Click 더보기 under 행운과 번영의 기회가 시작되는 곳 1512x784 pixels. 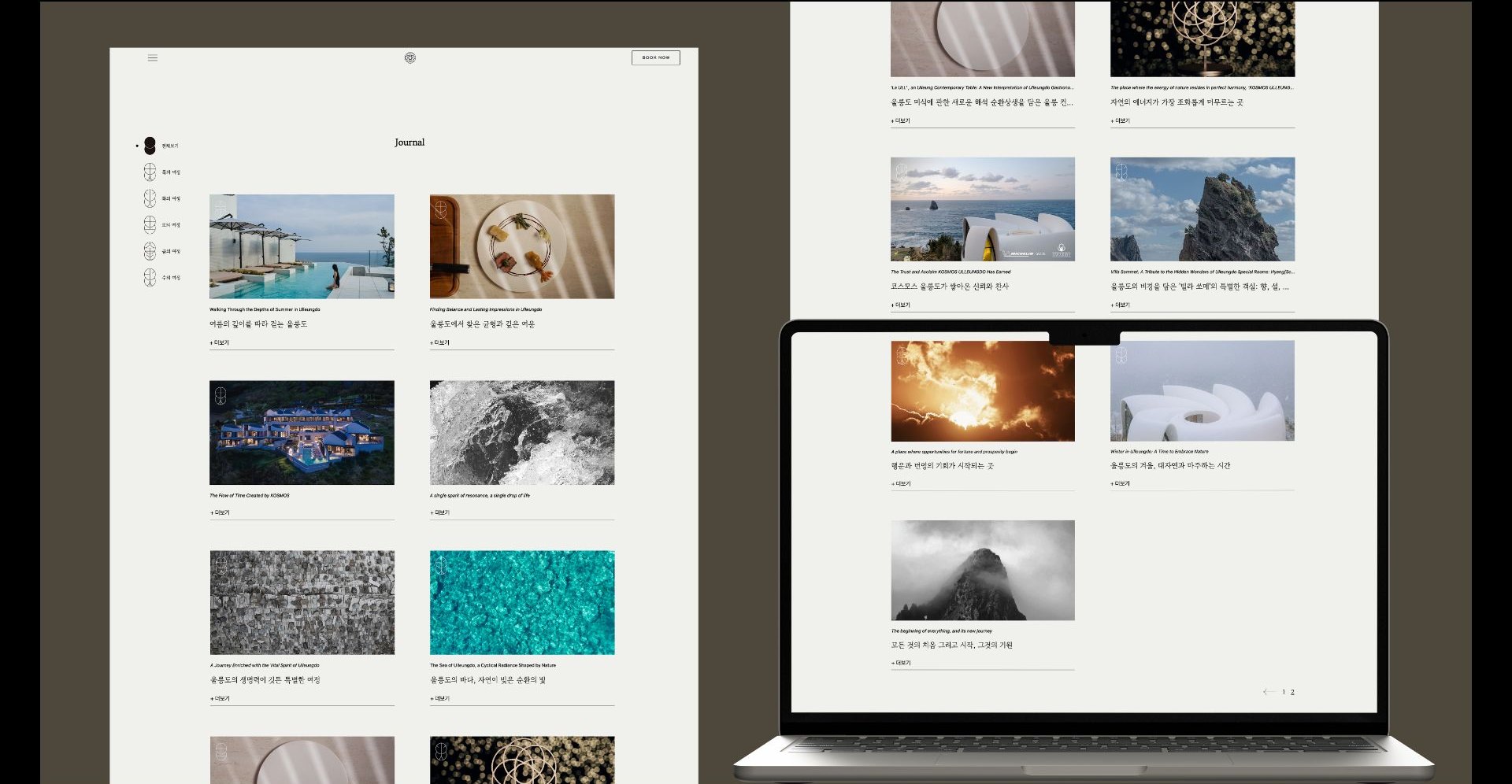901,483
